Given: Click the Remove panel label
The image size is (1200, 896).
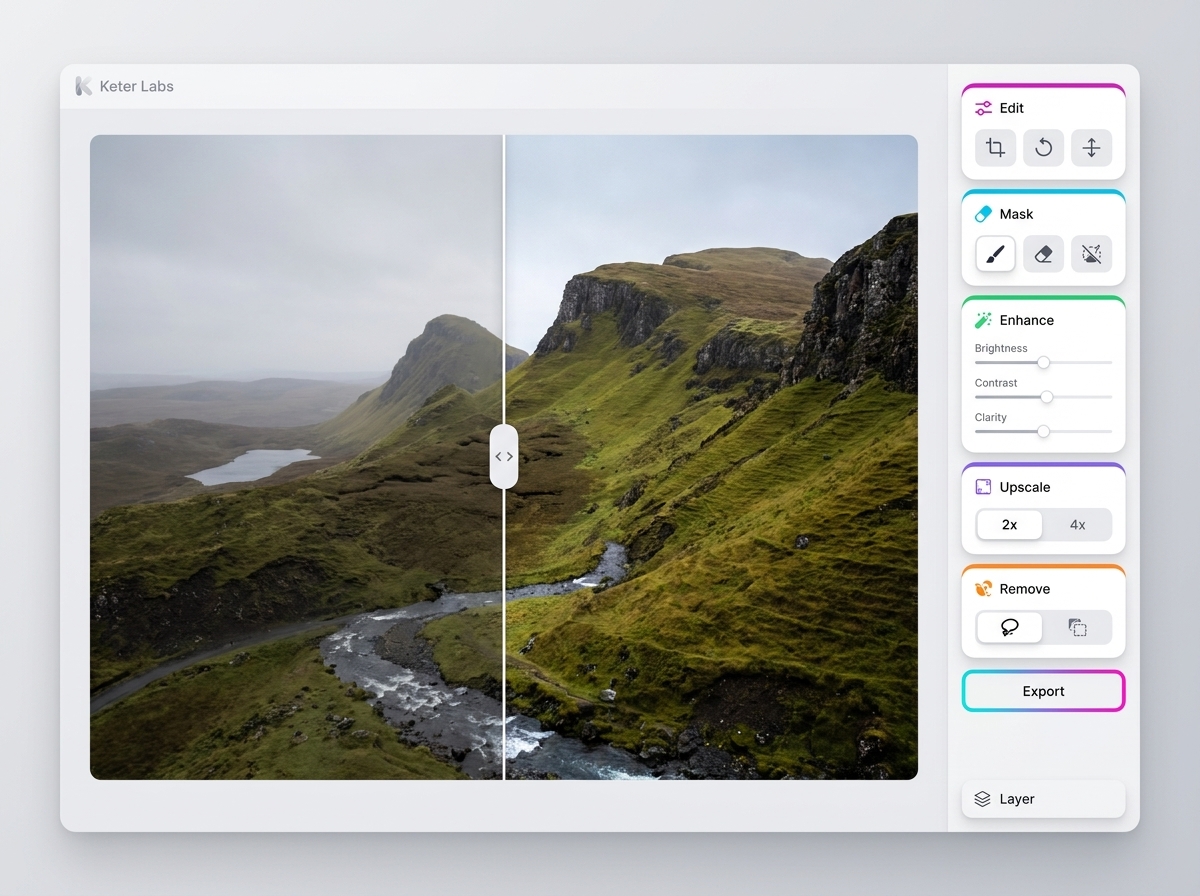Looking at the screenshot, I should coord(1025,589).
